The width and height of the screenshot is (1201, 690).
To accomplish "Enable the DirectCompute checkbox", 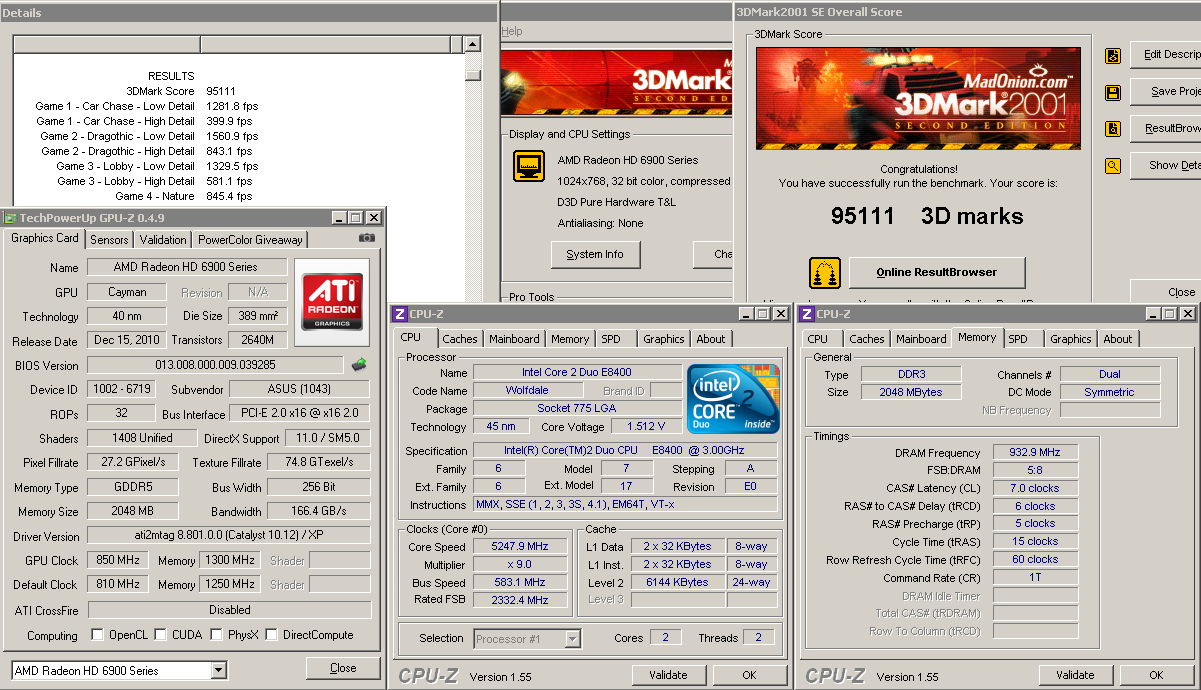I will tap(272, 635).
